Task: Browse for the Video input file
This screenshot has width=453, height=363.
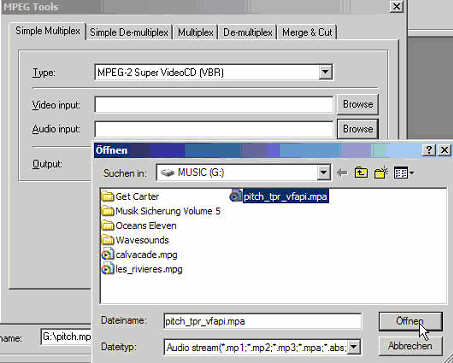Action: [x=358, y=104]
